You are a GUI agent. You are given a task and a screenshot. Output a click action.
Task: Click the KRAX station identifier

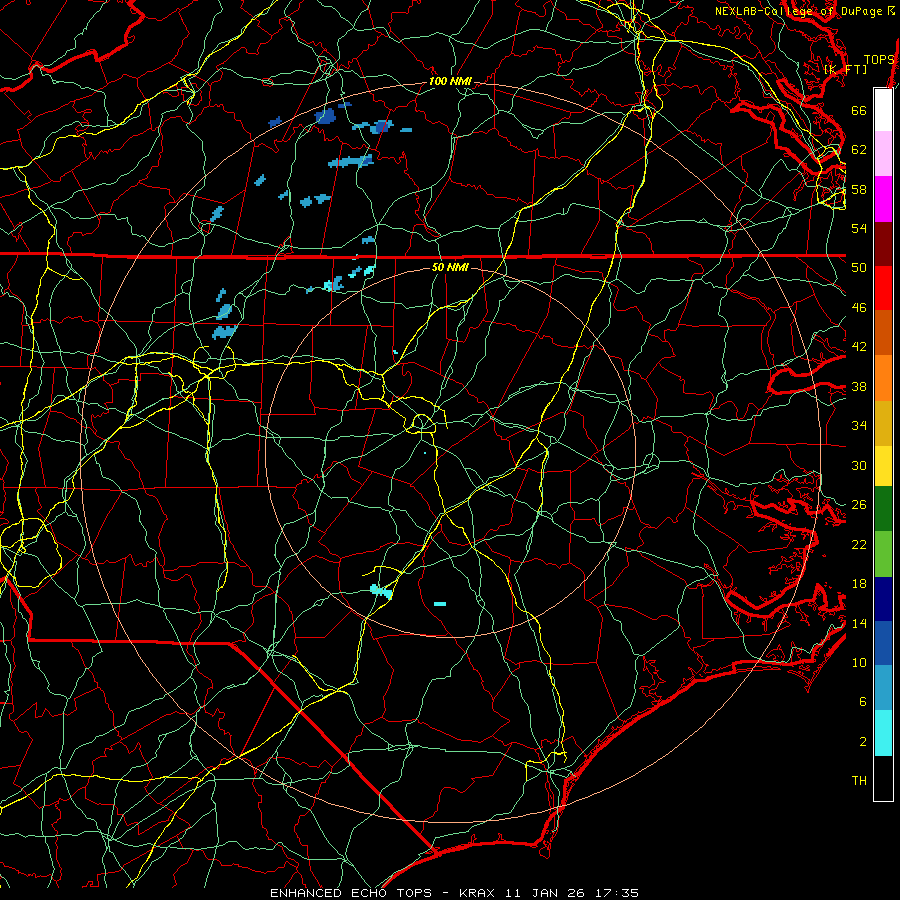tap(479, 893)
